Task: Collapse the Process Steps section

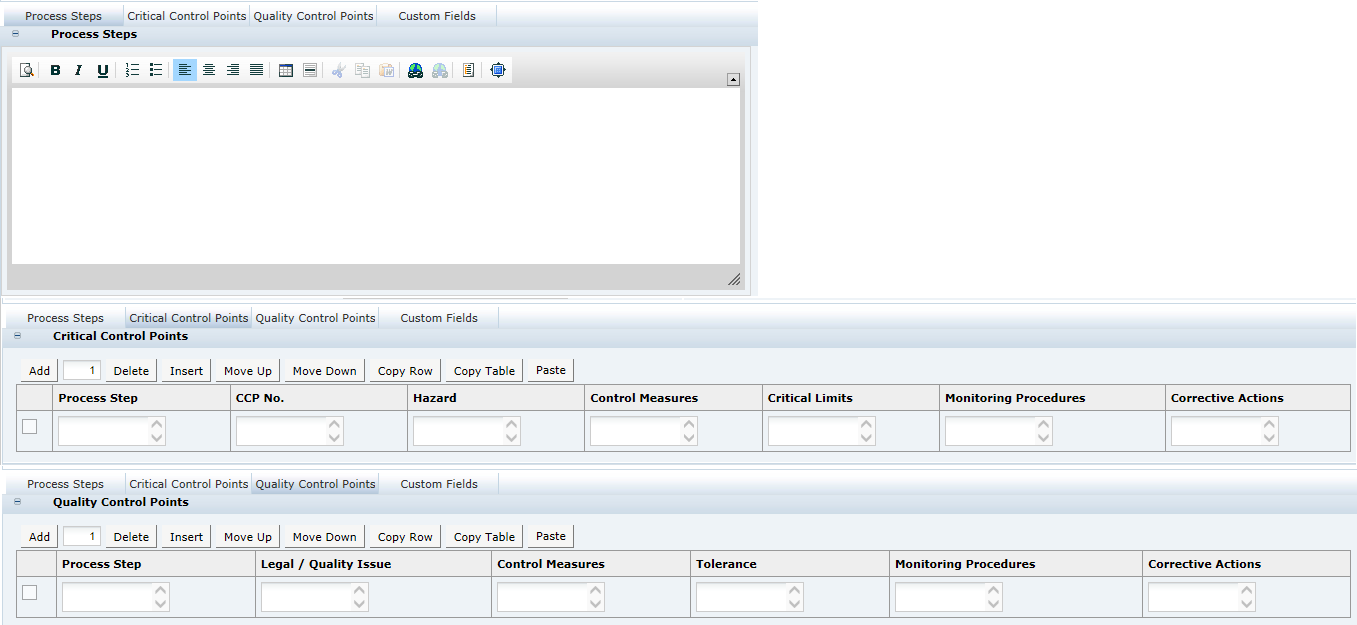Action: click(x=15, y=33)
